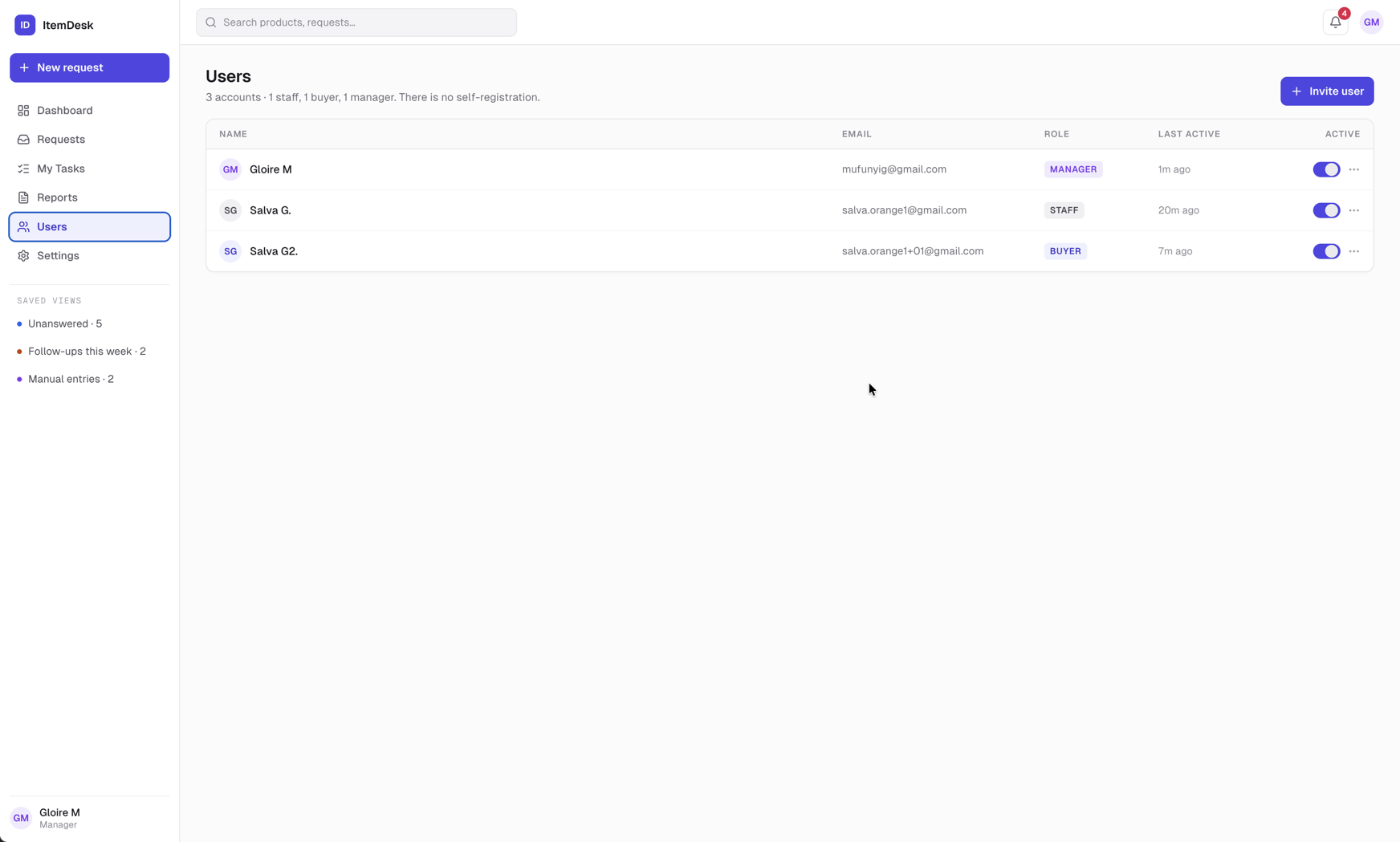This screenshot has width=1400, height=842.
Task: Click the Invite user button
Action: pyautogui.click(x=1327, y=92)
